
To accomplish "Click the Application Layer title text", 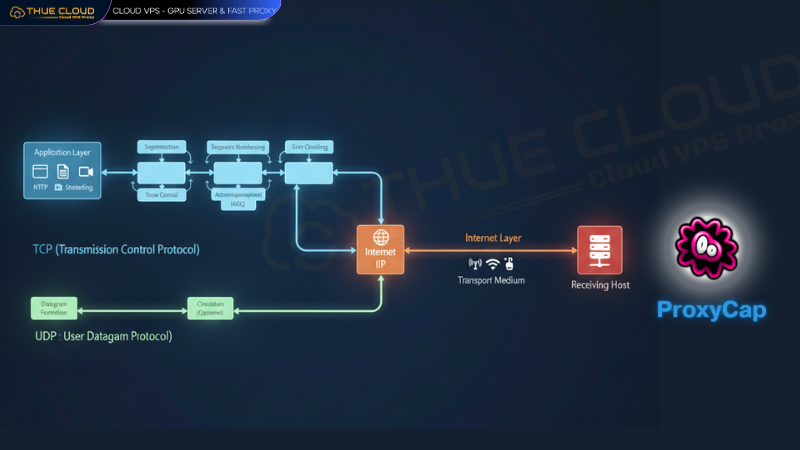I will [62, 152].
